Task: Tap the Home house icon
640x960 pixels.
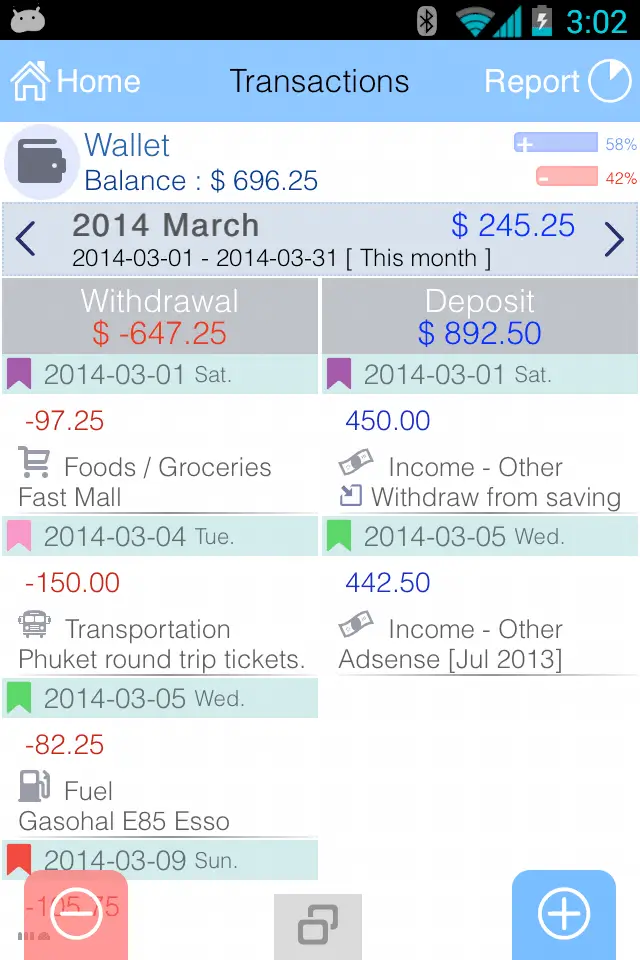Action: [30, 81]
